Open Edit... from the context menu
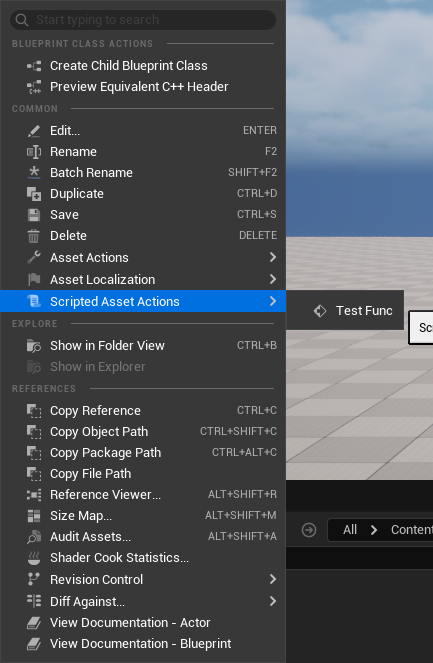 pos(143,131)
